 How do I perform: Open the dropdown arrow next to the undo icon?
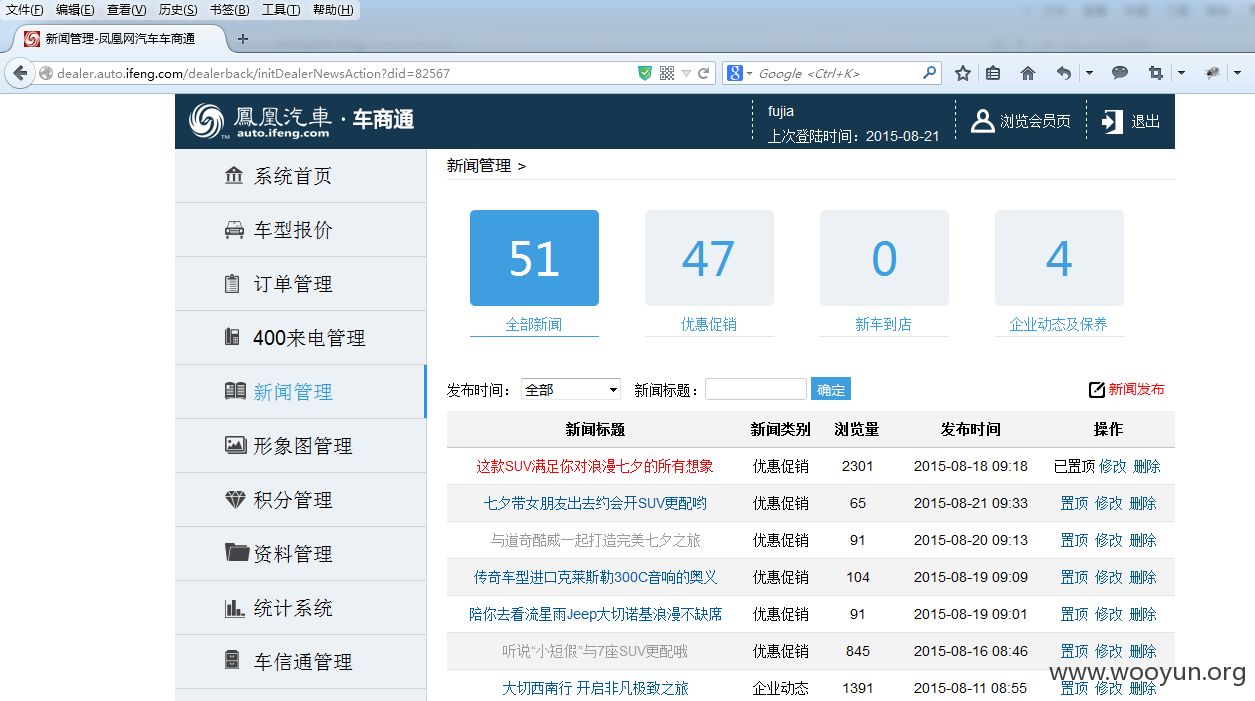[1089, 73]
